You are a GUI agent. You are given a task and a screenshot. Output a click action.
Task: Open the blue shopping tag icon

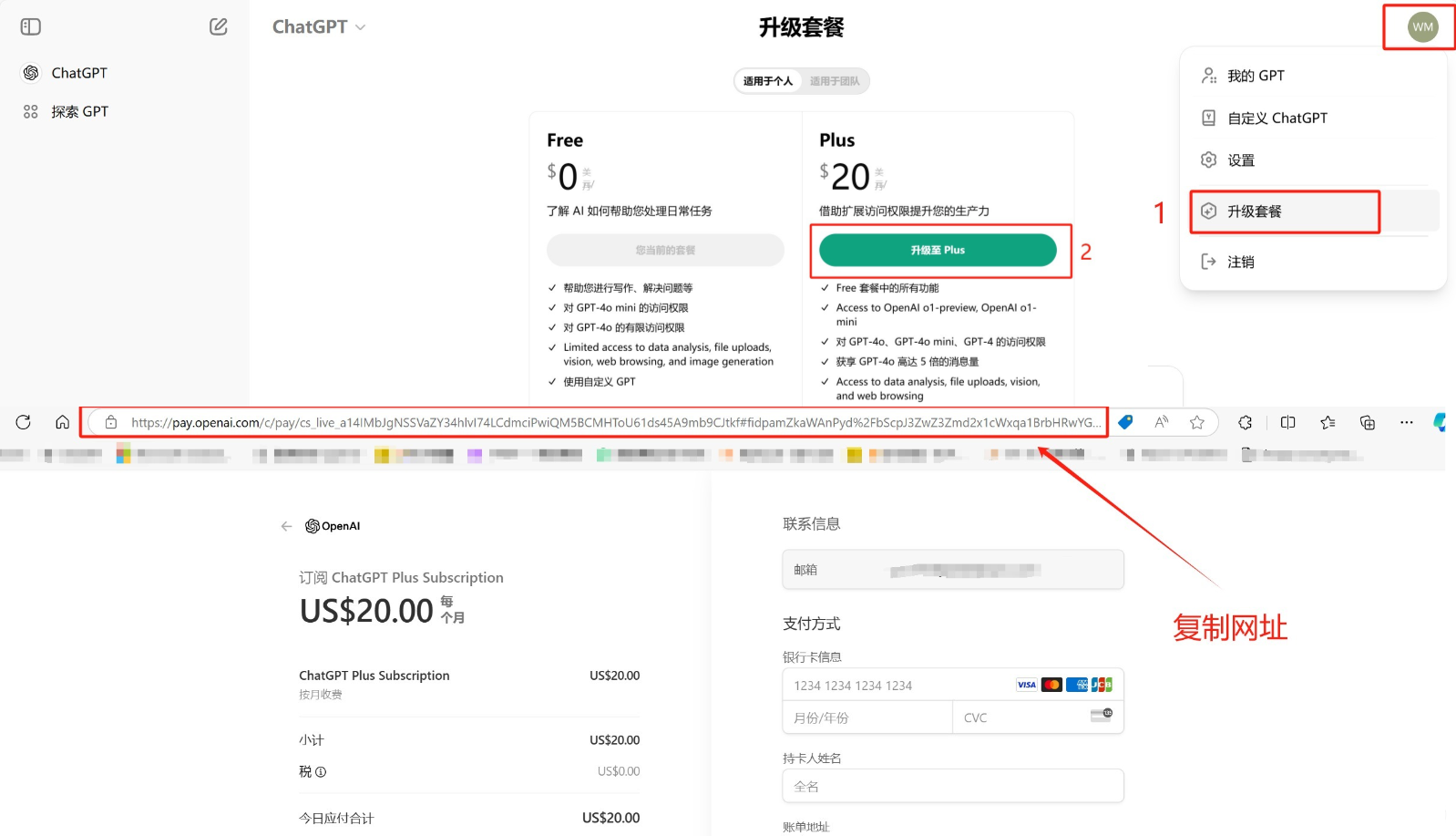point(1125,422)
